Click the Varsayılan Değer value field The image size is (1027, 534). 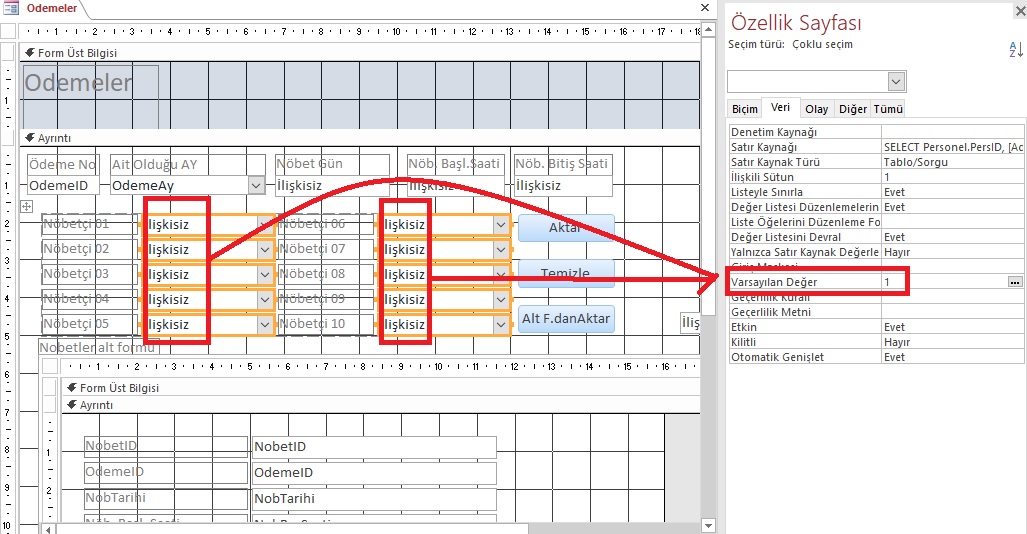[x=942, y=282]
